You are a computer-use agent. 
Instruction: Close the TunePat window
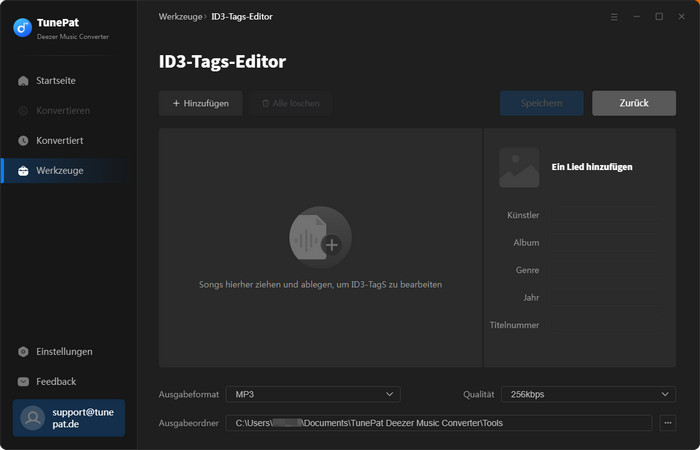681,17
